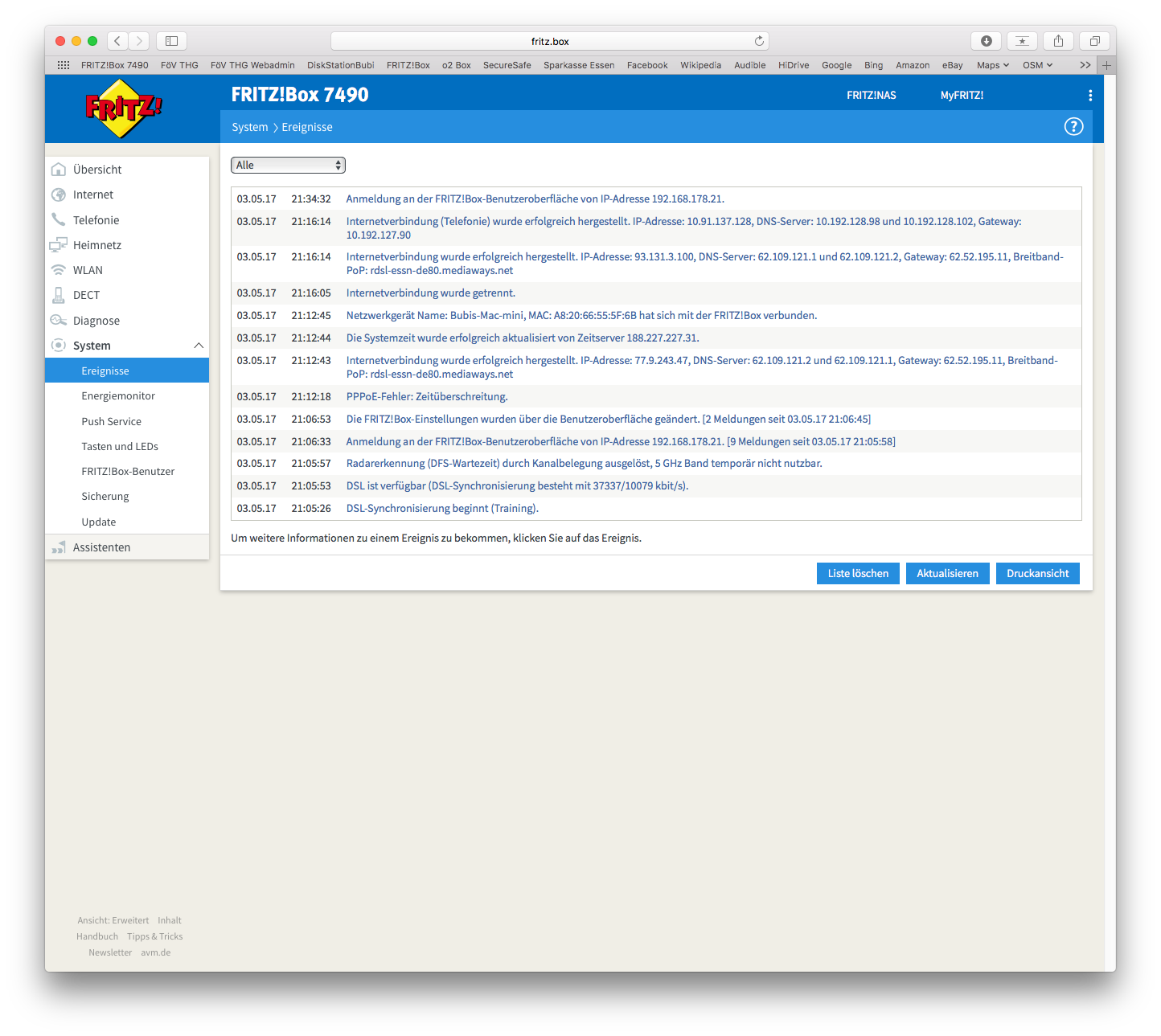Open the Update submenu item
This screenshot has height=1036, width=1161.
[x=99, y=522]
